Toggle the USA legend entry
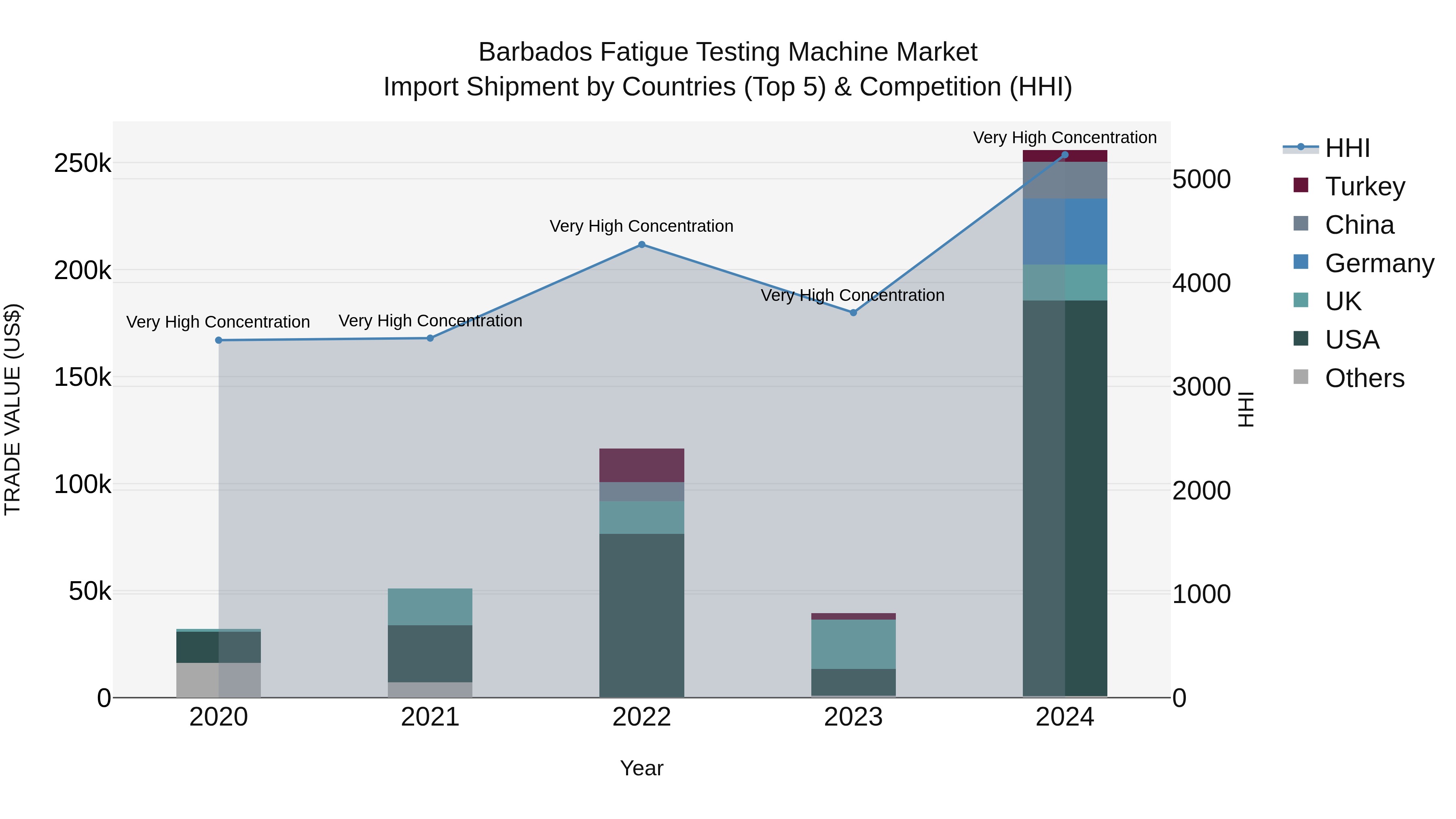 tap(1336, 339)
